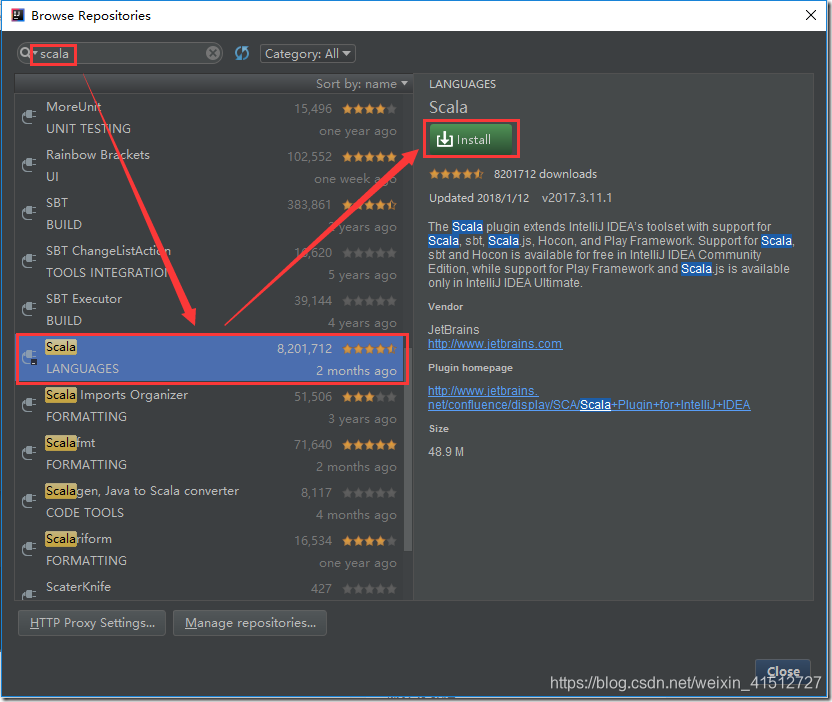The height and width of the screenshot is (702, 832).
Task: Click the plugin list vertical scrollbar
Action: (408, 450)
